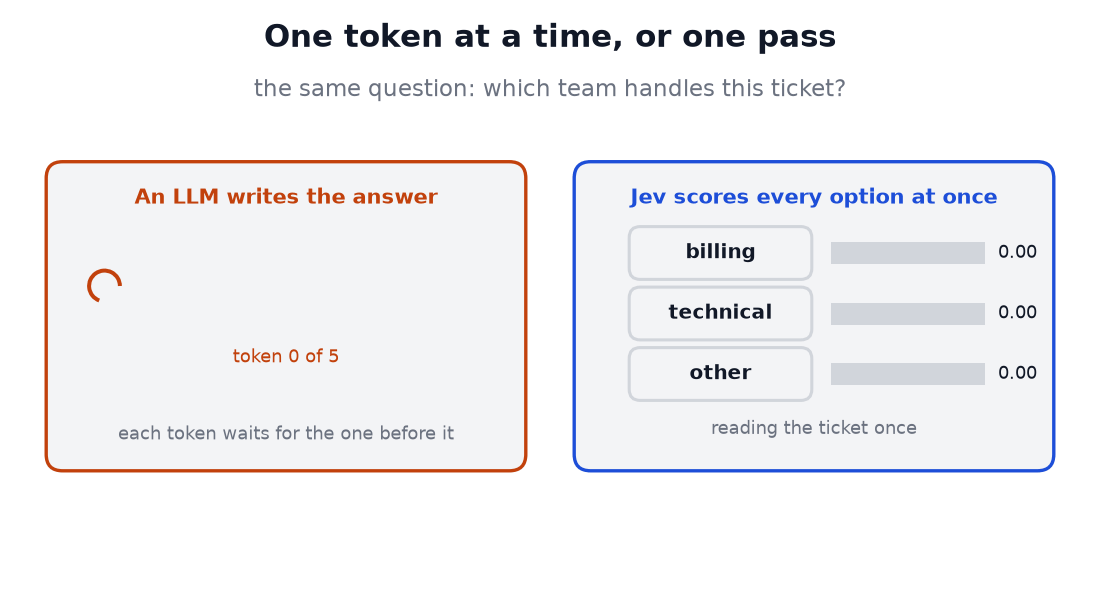Image resolution: width=1100 pixels, height=616 pixels.
Task: Select the other option box
Action: click(720, 373)
